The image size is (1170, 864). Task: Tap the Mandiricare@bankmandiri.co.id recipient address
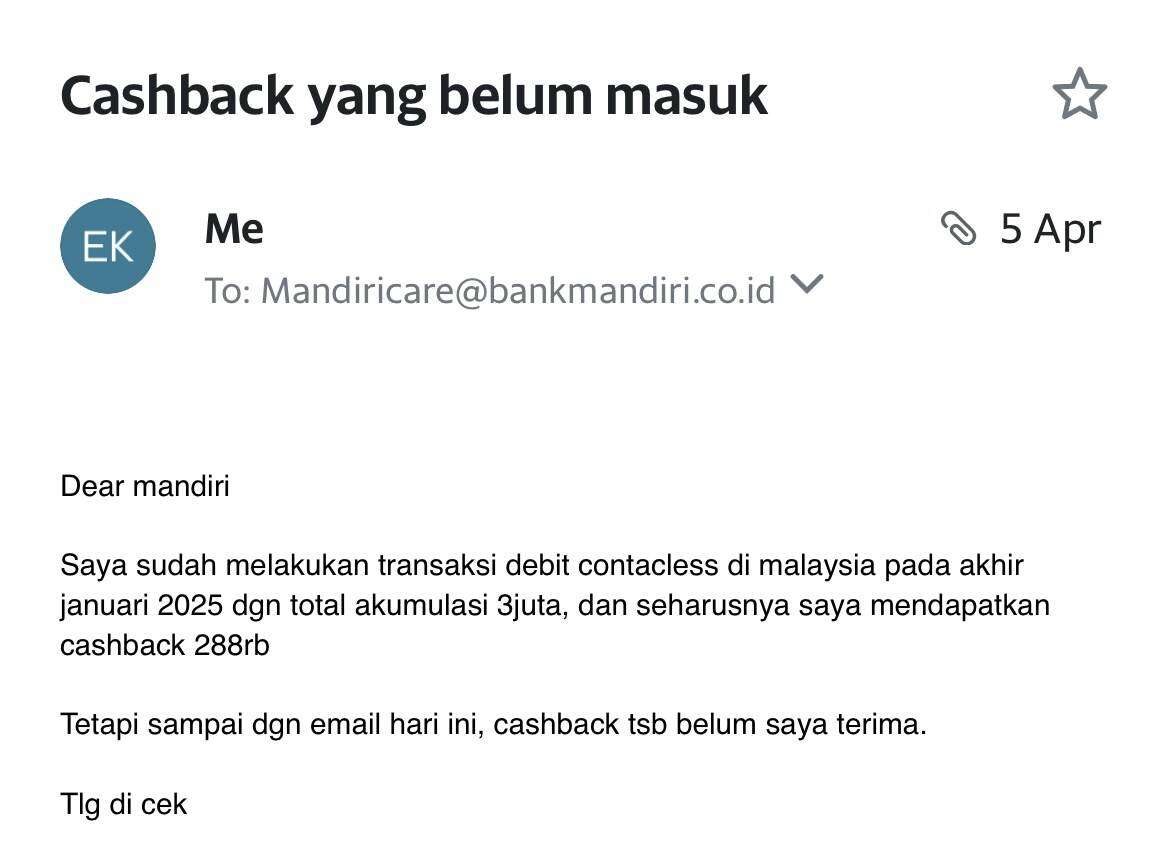[518, 290]
